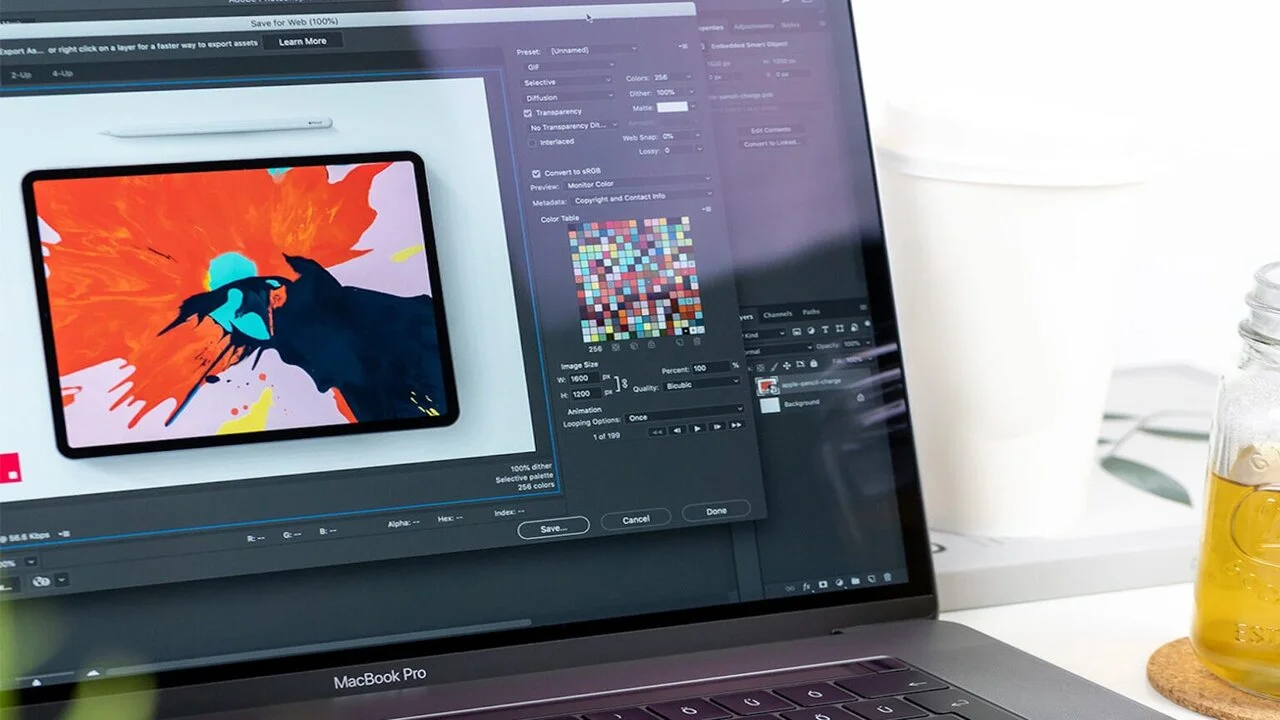
Task: Open the GIF file format dropdown
Action: pos(570,66)
